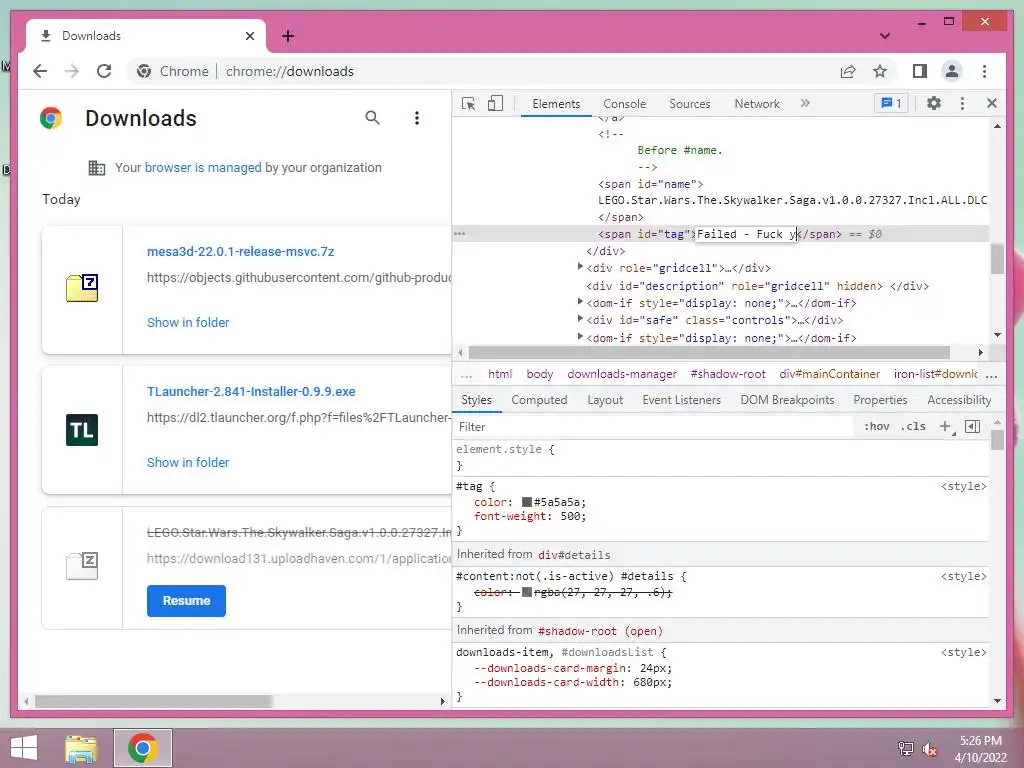Switch to the Network panel tab
1024x768 pixels.
click(x=757, y=104)
